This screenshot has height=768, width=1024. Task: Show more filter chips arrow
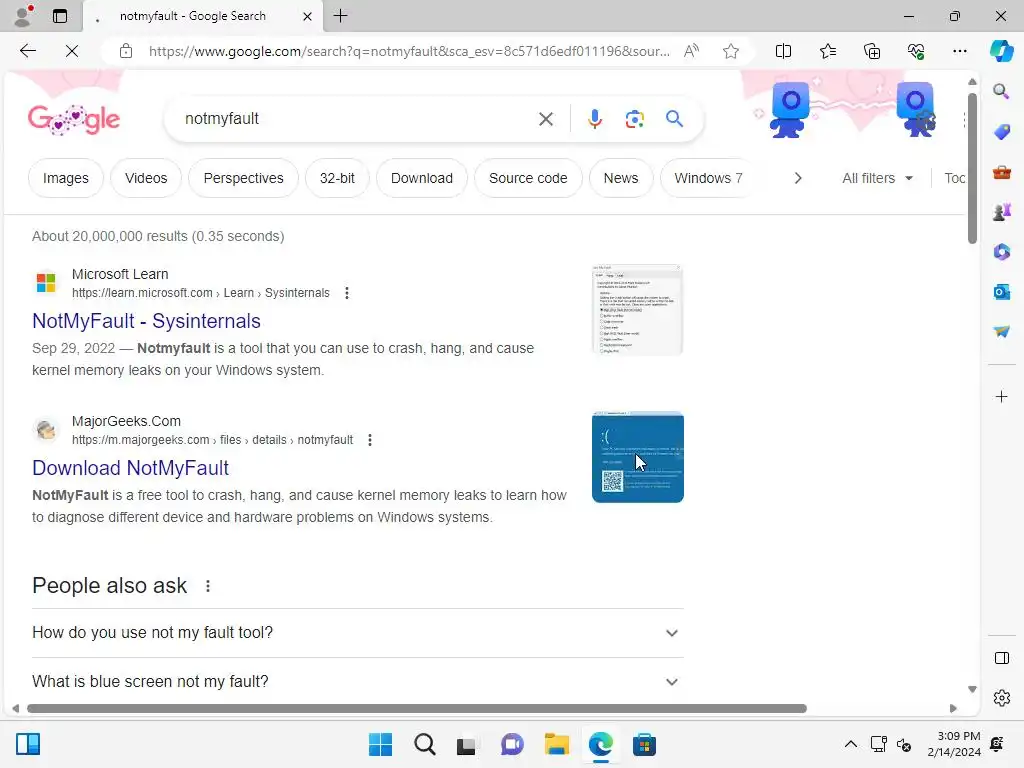797,178
